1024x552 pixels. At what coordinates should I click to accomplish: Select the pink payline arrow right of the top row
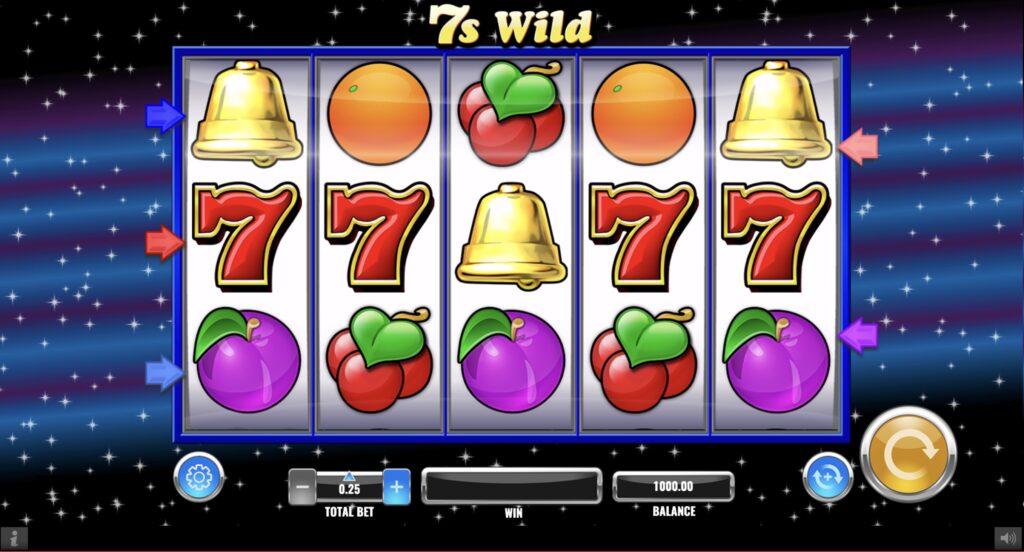coord(858,146)
